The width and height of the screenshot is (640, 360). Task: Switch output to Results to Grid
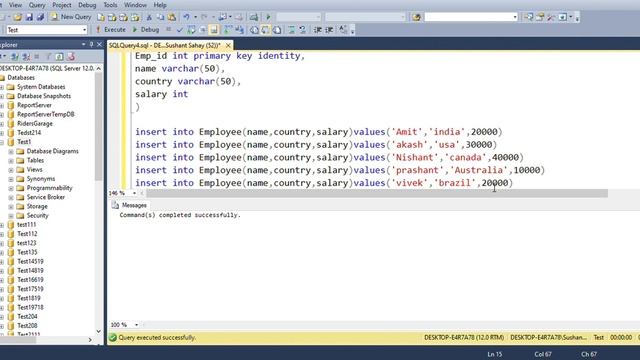pyautogui.click(x=266, y=30)
